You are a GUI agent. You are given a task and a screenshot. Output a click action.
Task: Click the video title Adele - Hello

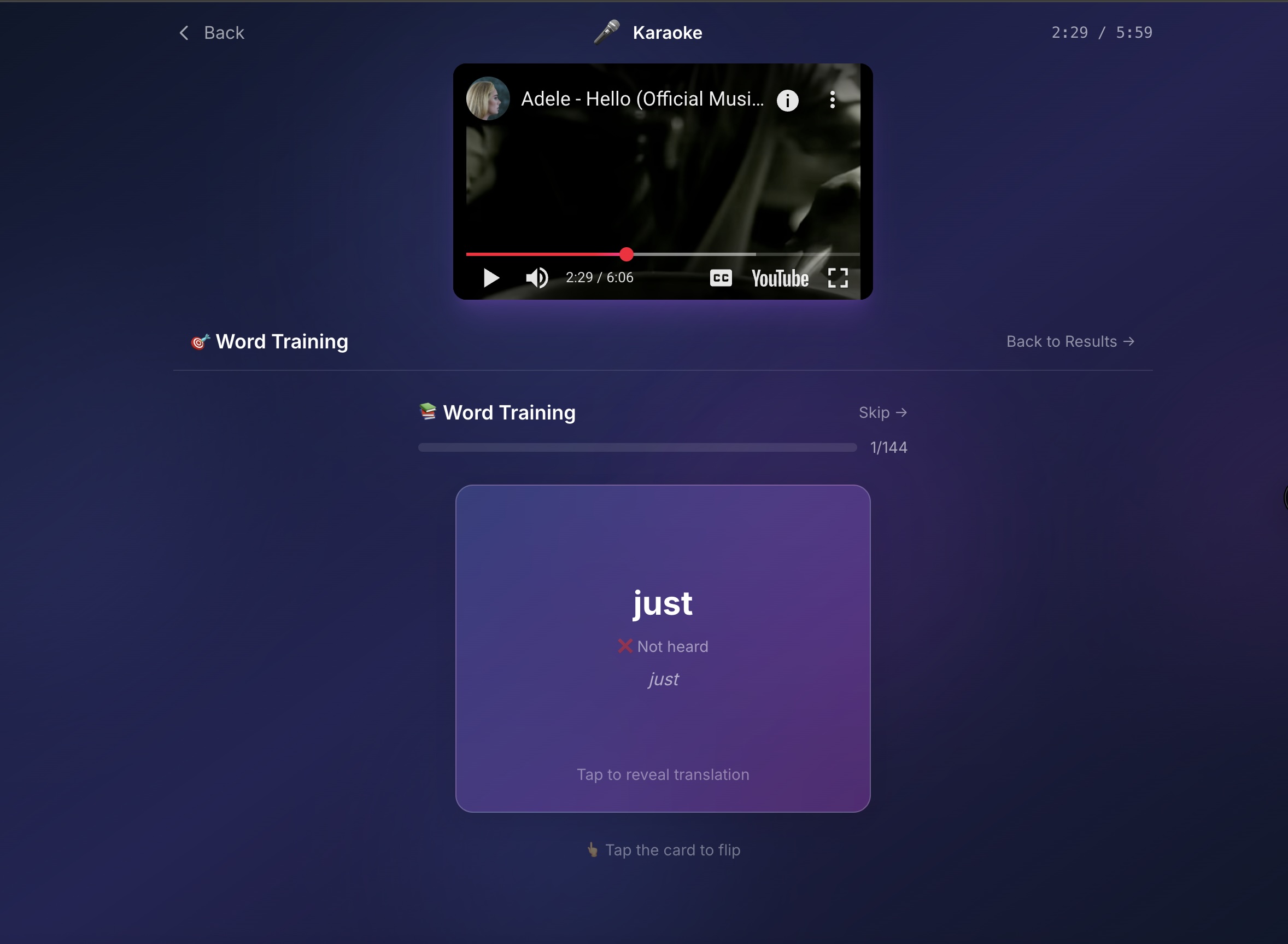point(642,100)
